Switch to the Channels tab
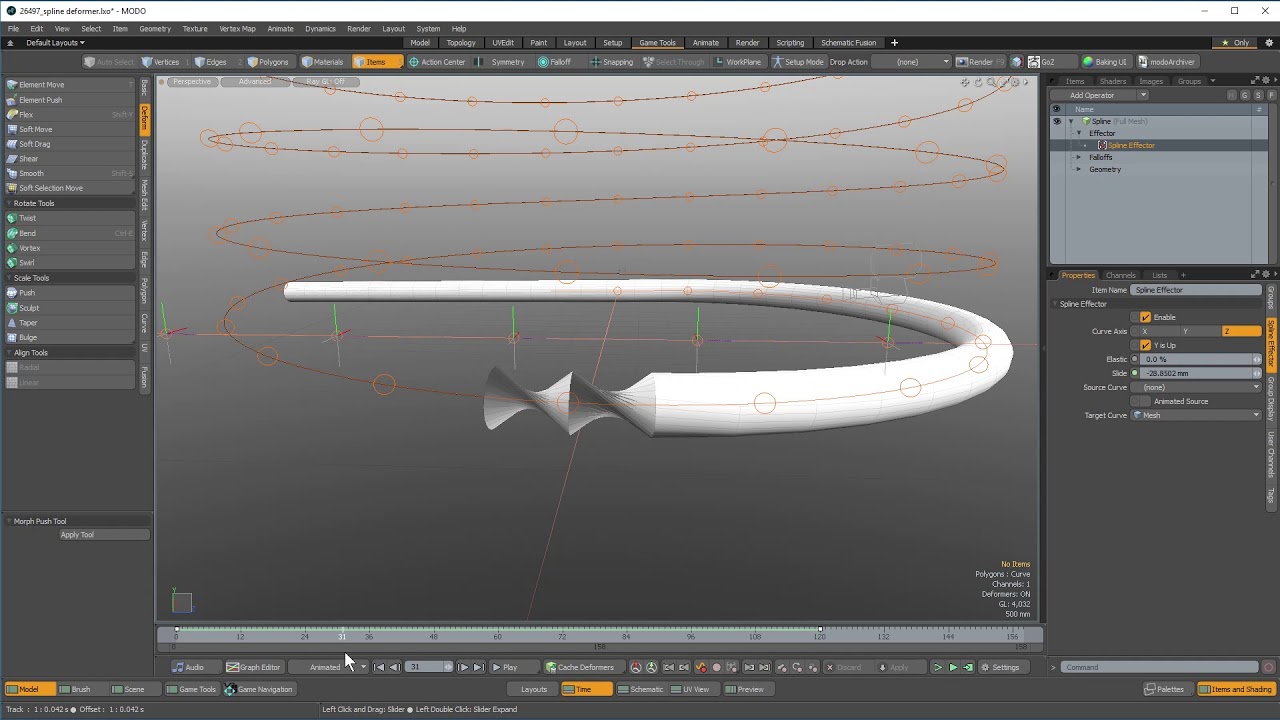The height and width of the screenshot is (720, 1280). (x=1120, y=275)
